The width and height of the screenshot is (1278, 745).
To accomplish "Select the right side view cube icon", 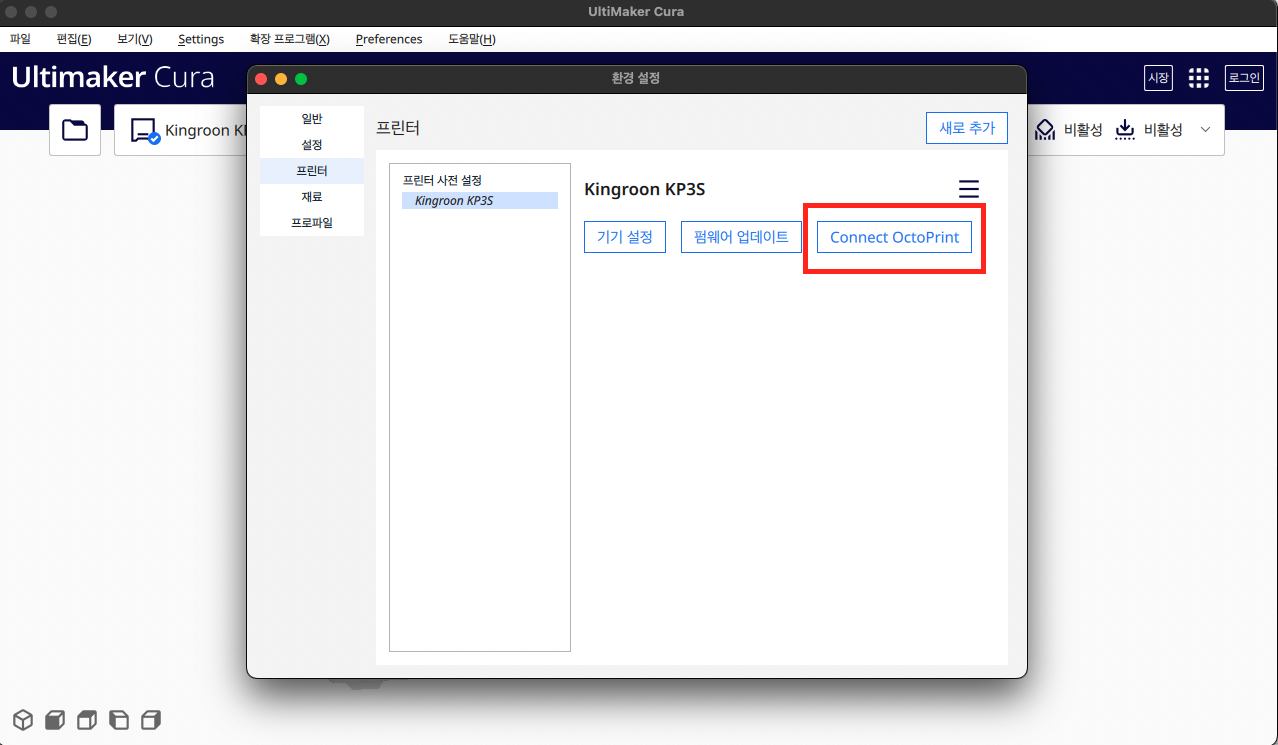I will [x=151, y=719].
